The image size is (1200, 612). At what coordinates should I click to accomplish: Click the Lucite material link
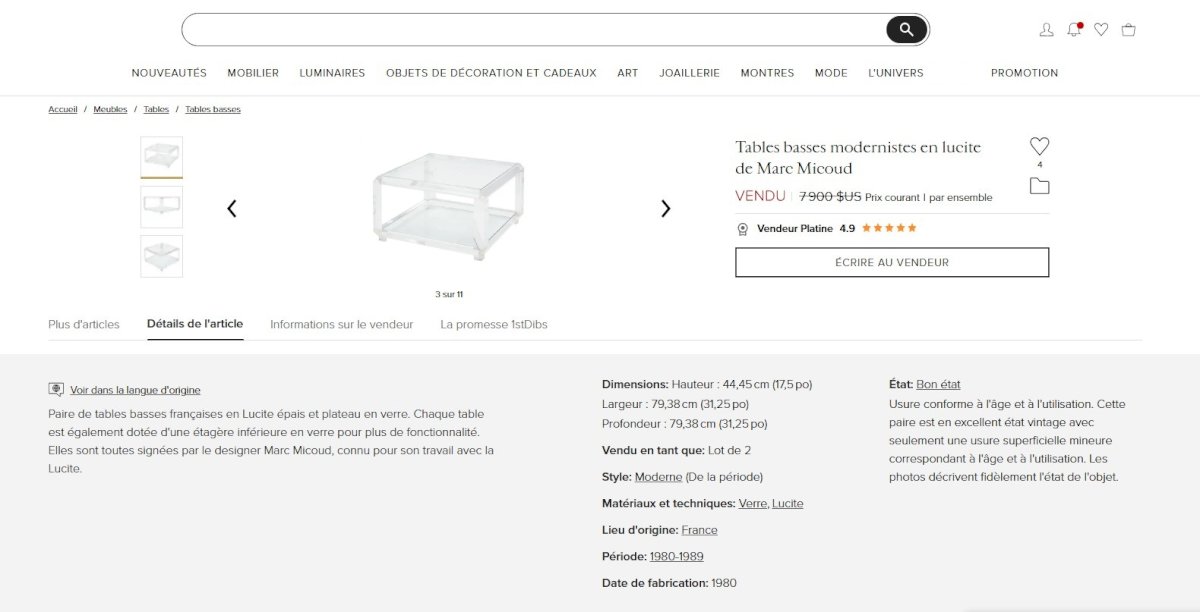[787, 503]
